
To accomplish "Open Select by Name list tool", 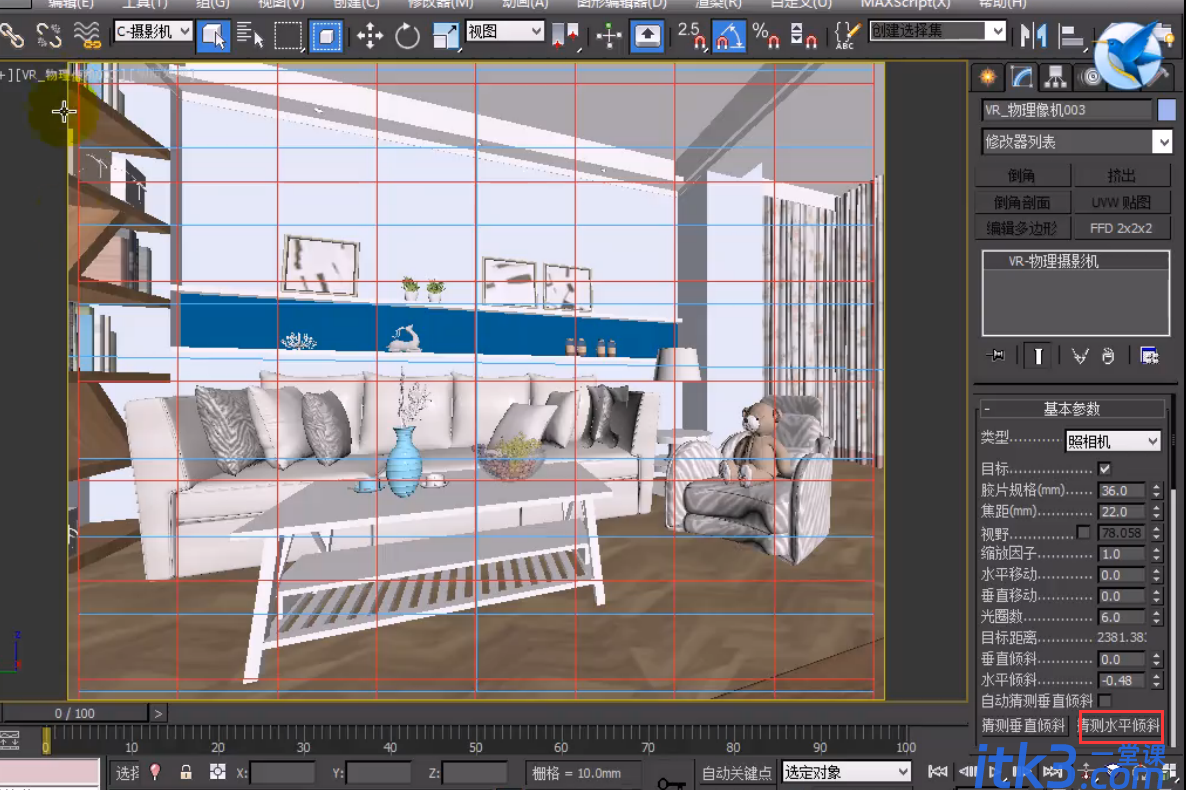I will (x=249, y=35).
